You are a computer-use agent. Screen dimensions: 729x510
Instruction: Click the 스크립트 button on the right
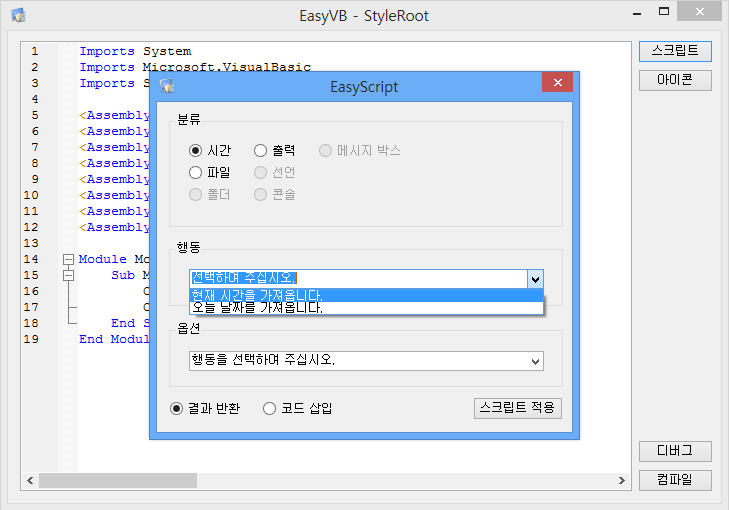tap(675, 51)
